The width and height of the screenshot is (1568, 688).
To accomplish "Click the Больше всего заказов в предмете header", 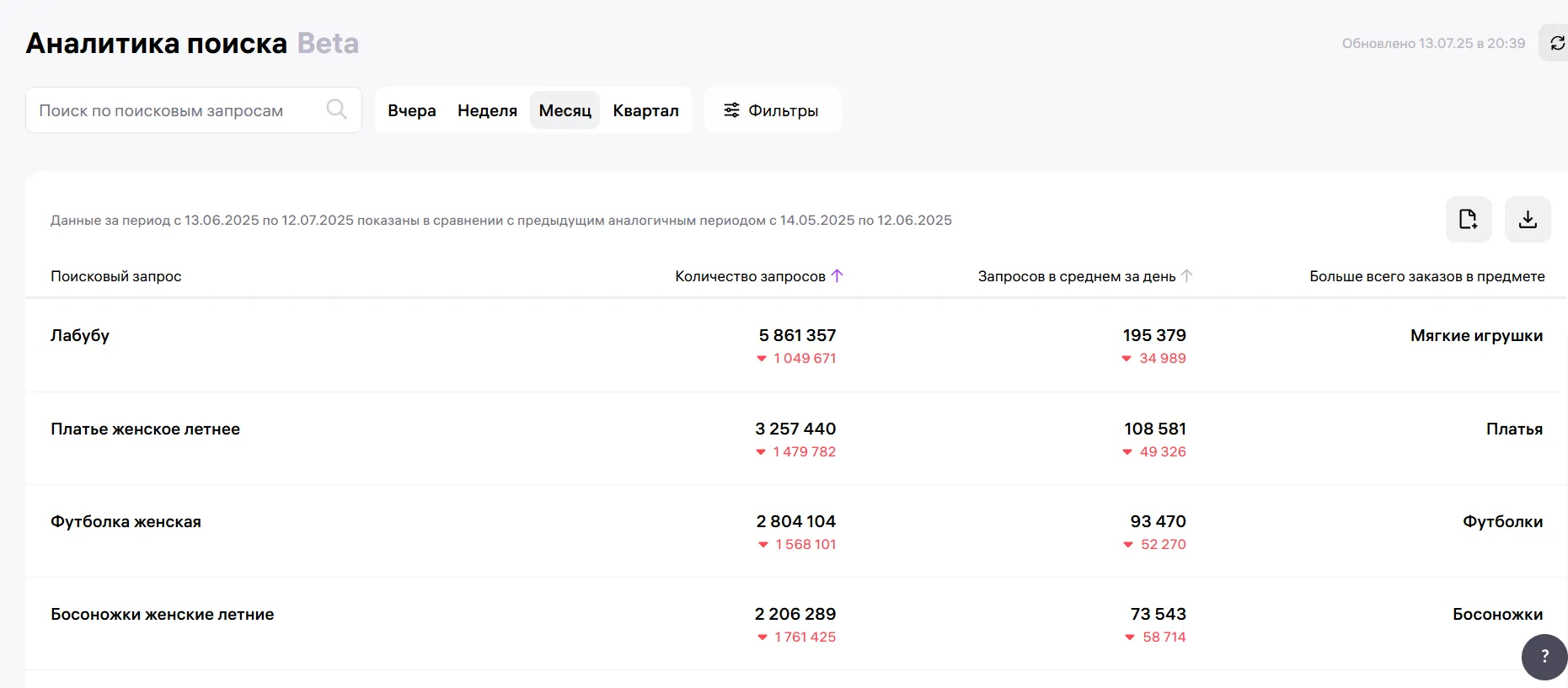I will point(1426,276).
